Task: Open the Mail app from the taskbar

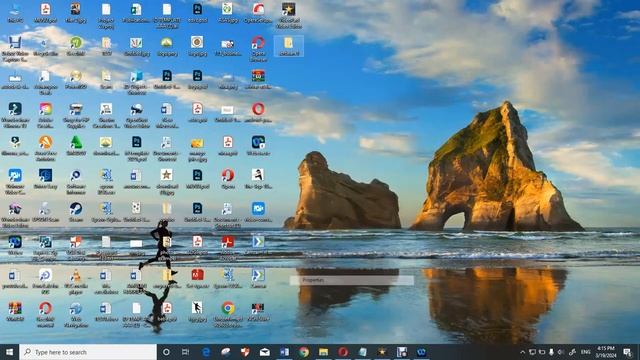Action: tap(264, 352)
